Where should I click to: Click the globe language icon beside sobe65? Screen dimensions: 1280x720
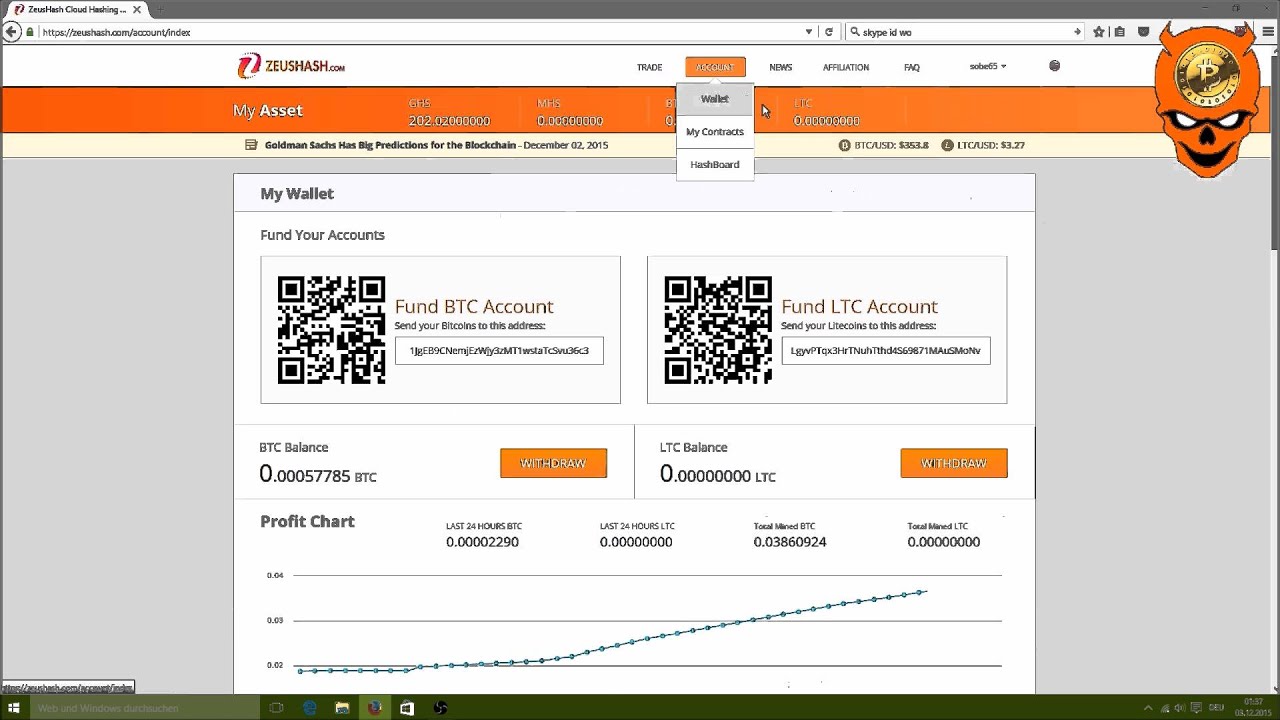1054,66
